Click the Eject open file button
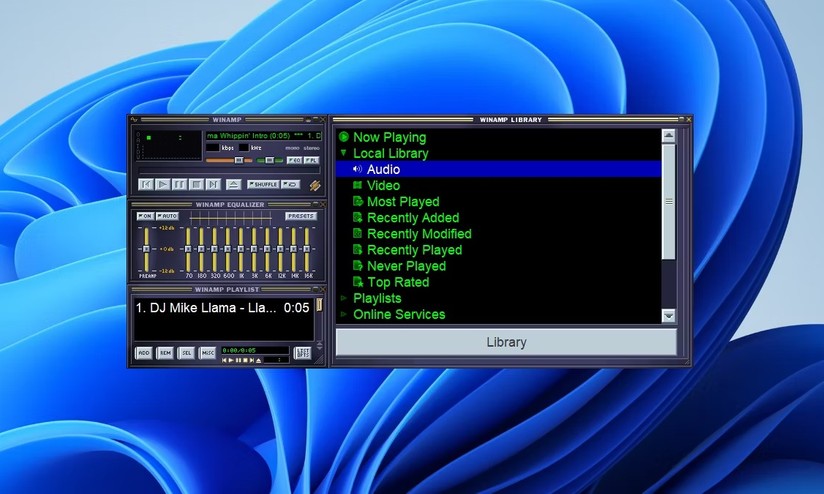 [x=233, y=184]
